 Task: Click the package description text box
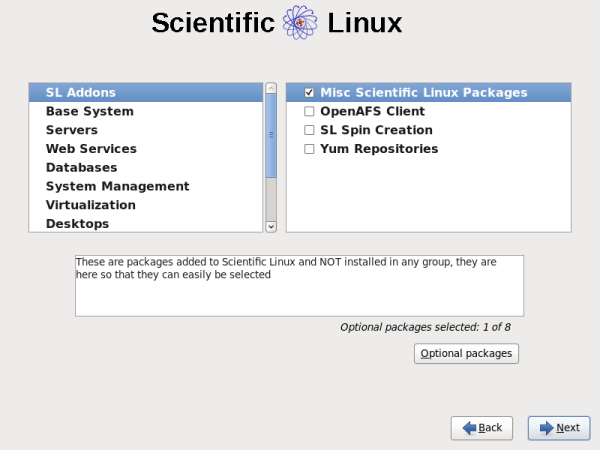point(299,285)
